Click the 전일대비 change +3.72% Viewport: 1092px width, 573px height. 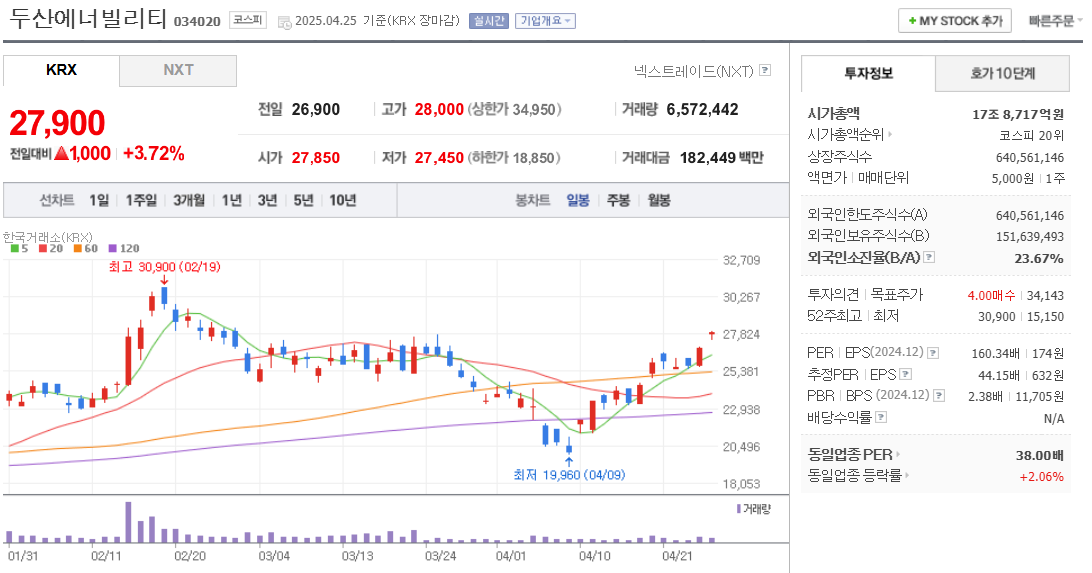click(x=154, y=154)
